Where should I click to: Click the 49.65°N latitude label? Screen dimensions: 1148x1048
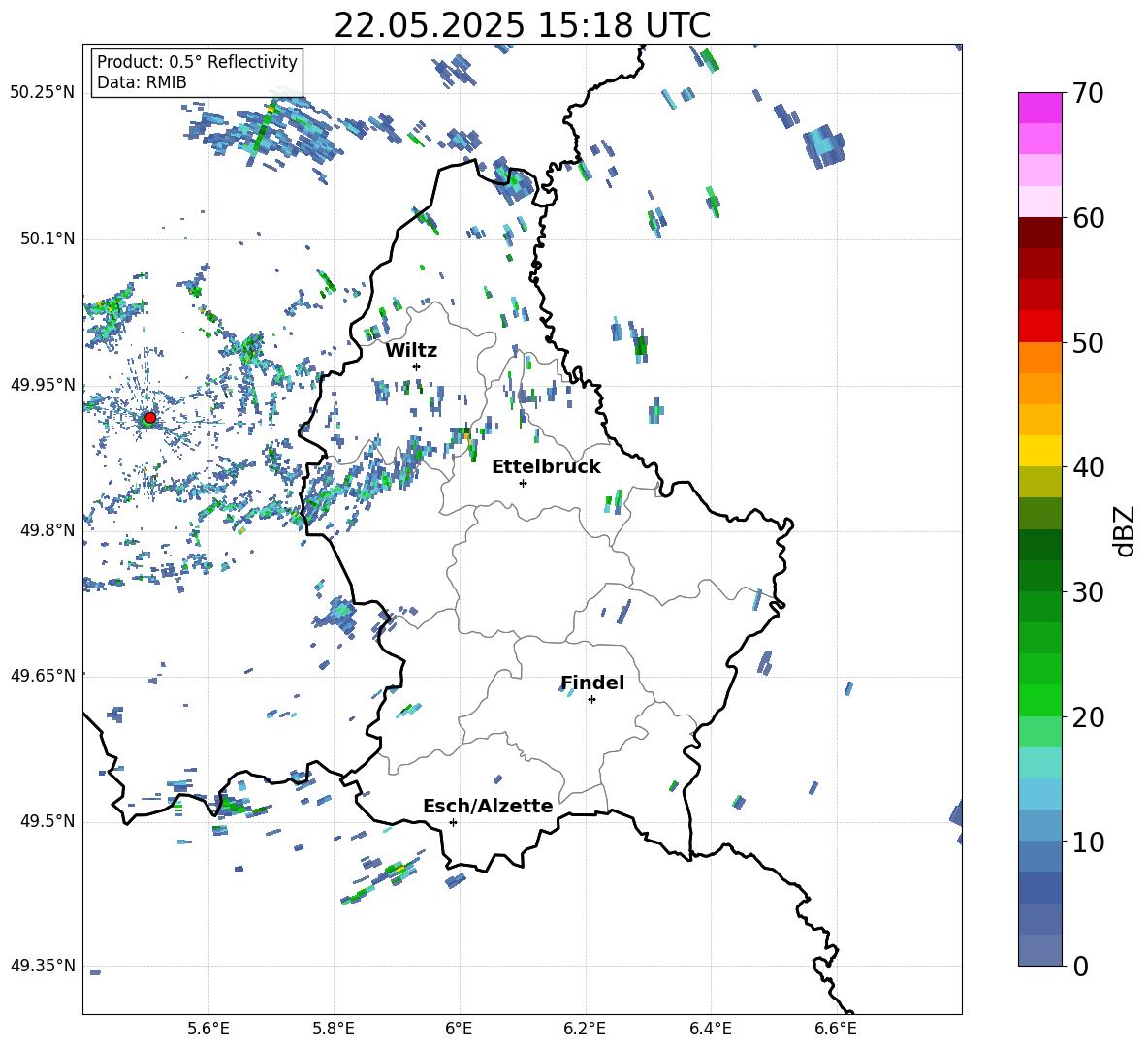click(43, 676)
